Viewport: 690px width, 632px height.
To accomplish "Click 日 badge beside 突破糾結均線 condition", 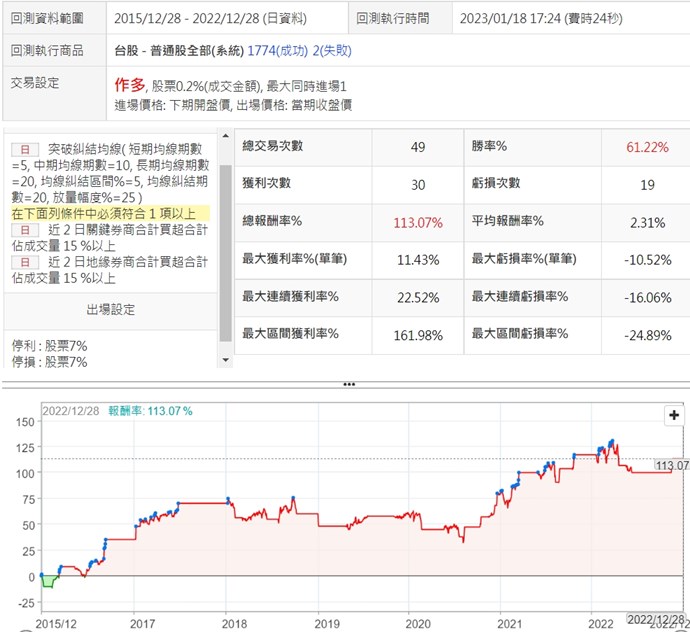I will [25, 150].
